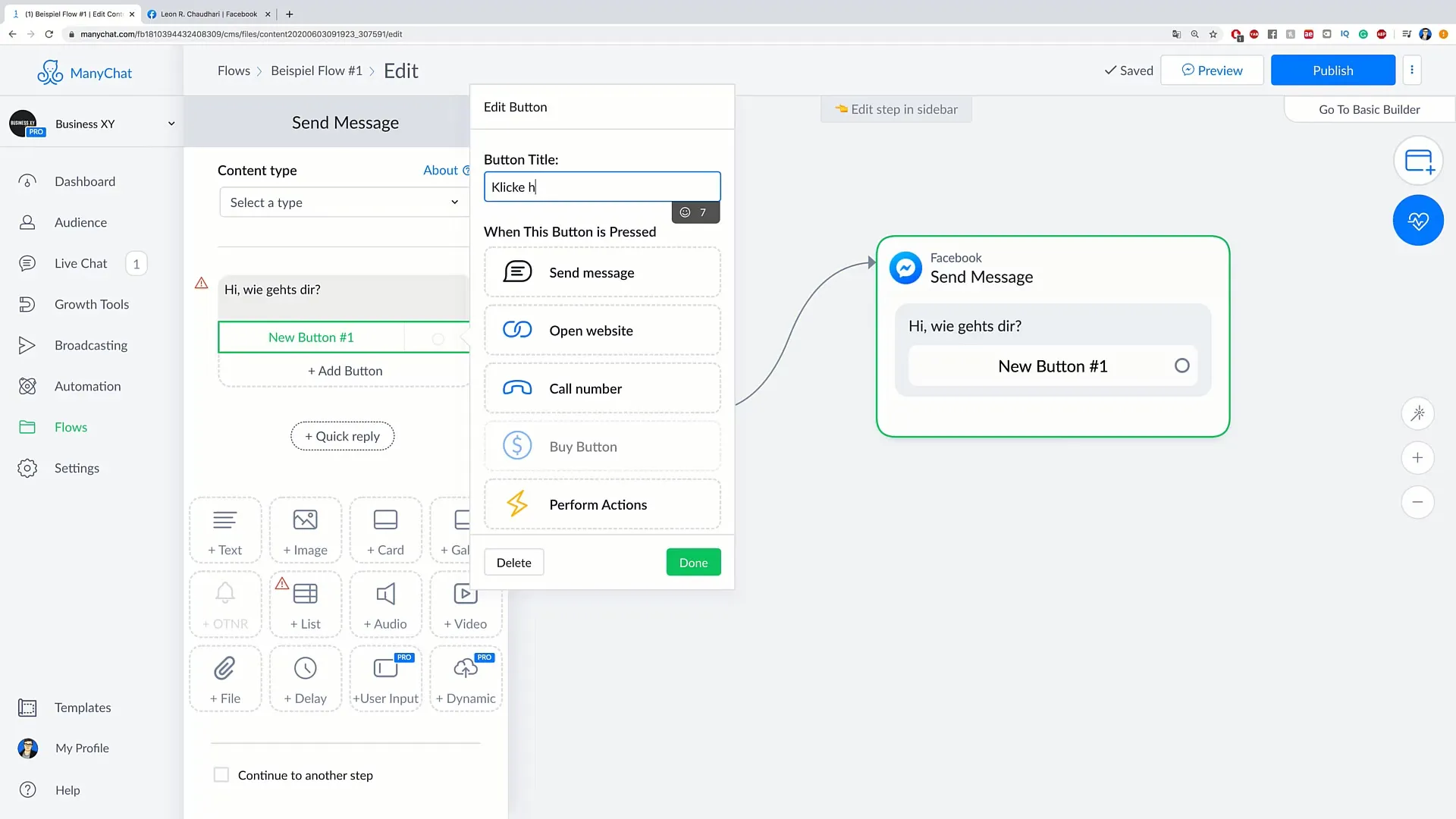
Task: Add an Audio block
Action: (386, 604)
